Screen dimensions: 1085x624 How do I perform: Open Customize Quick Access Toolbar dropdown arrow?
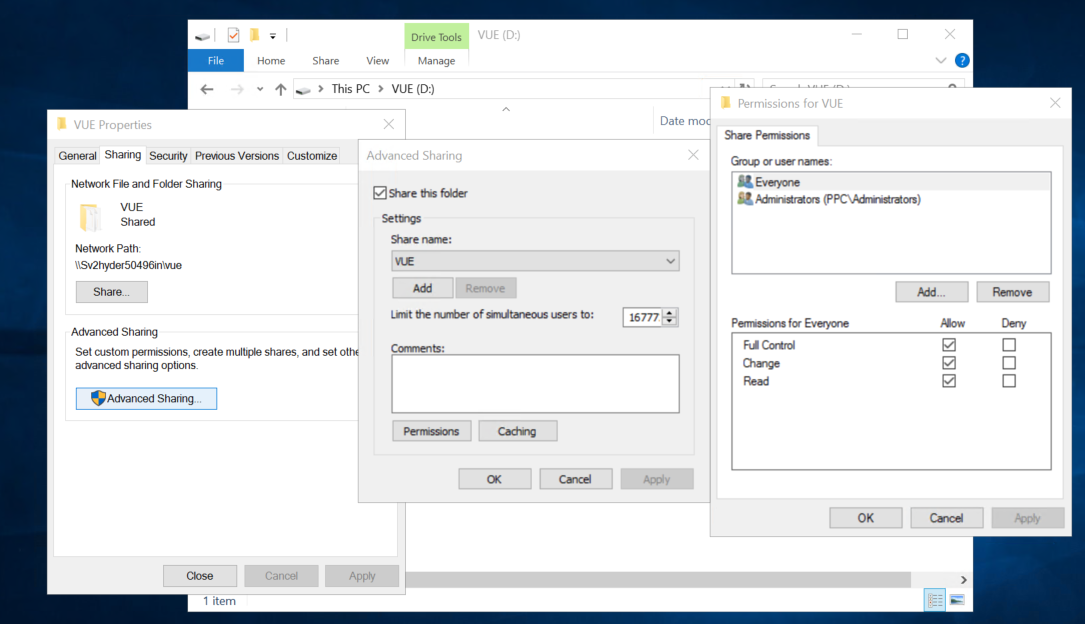pos(273,36)
